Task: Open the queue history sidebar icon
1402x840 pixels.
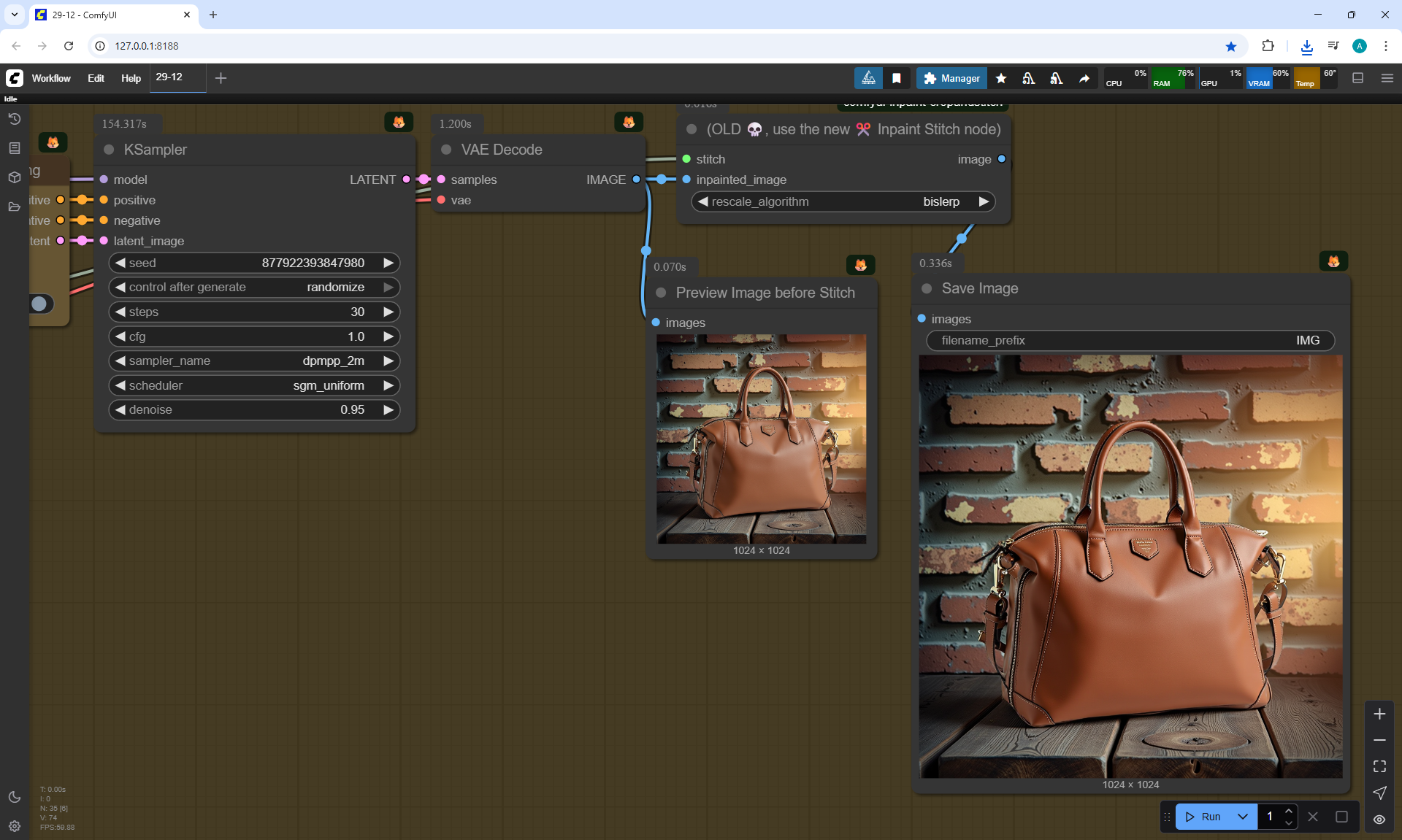Action: [x=14, y=119]
